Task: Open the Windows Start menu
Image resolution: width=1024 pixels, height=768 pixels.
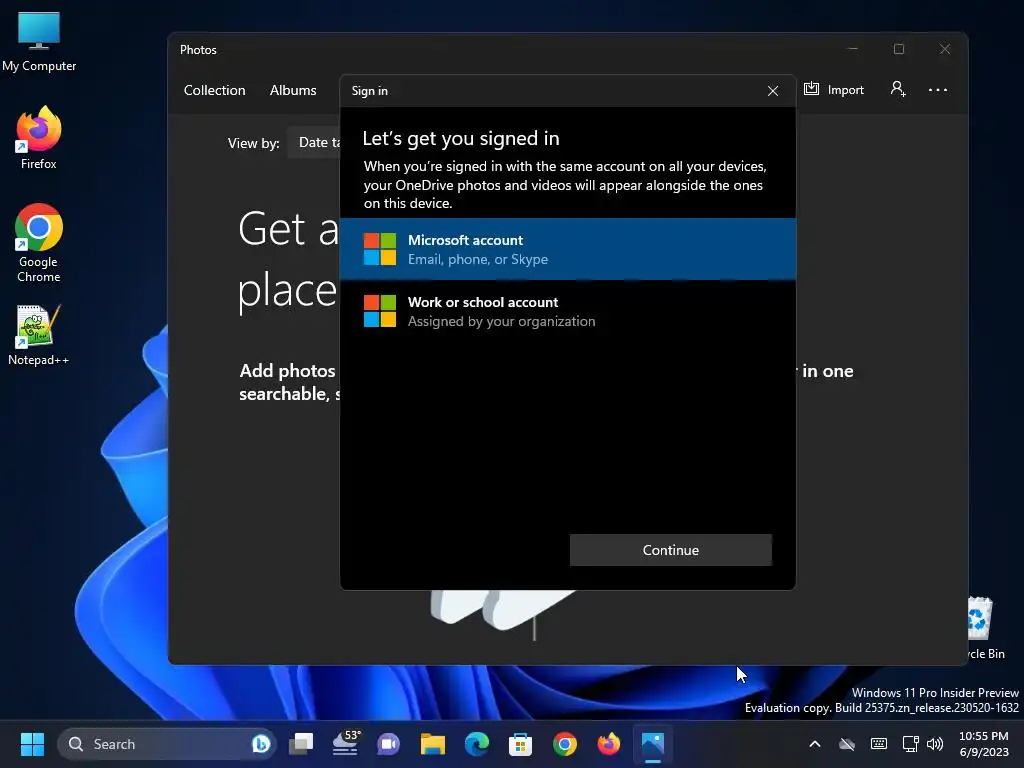Action: click(32, 744)
